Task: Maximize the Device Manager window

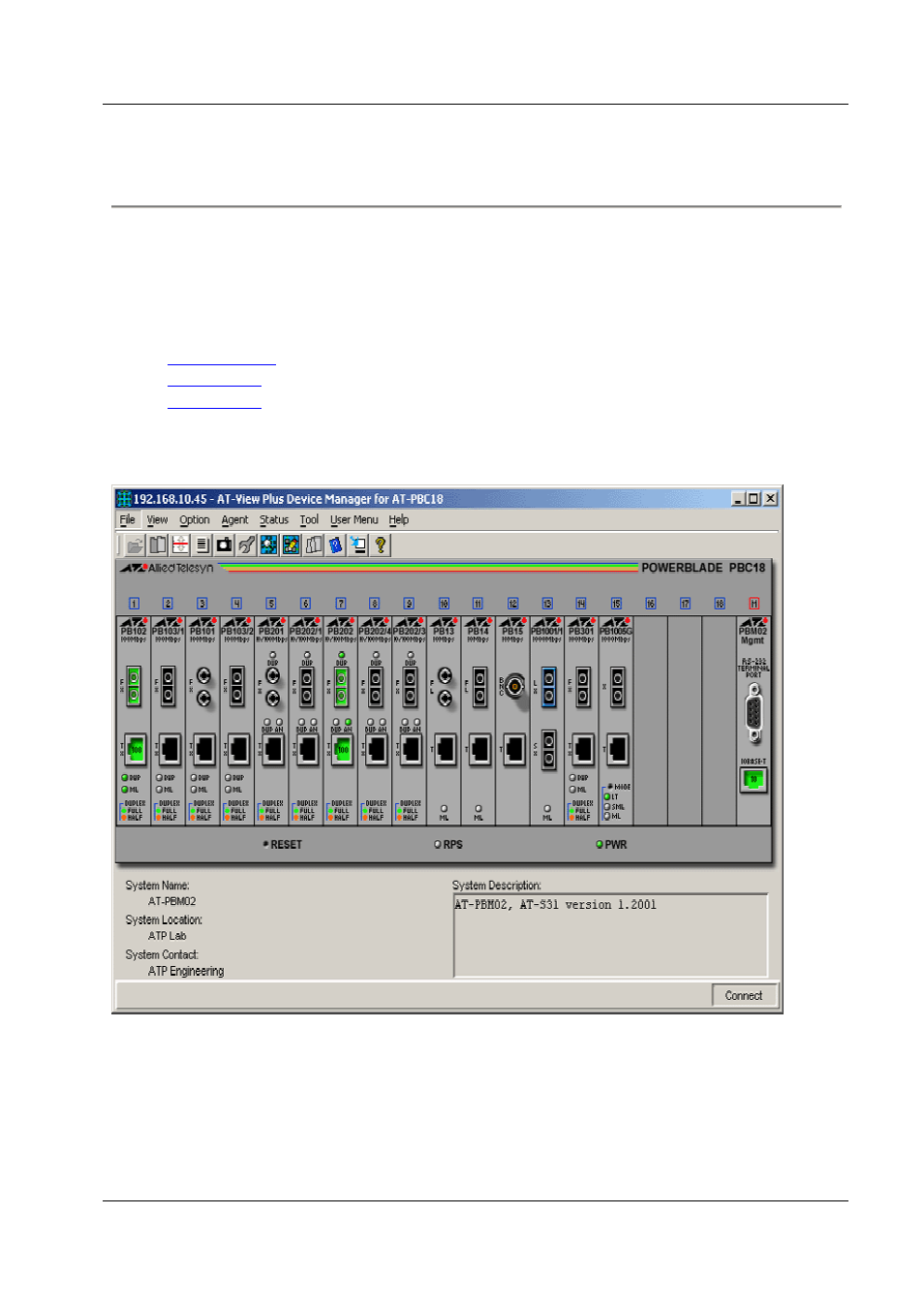Action: pyautogui.click(x=754, y=499)
